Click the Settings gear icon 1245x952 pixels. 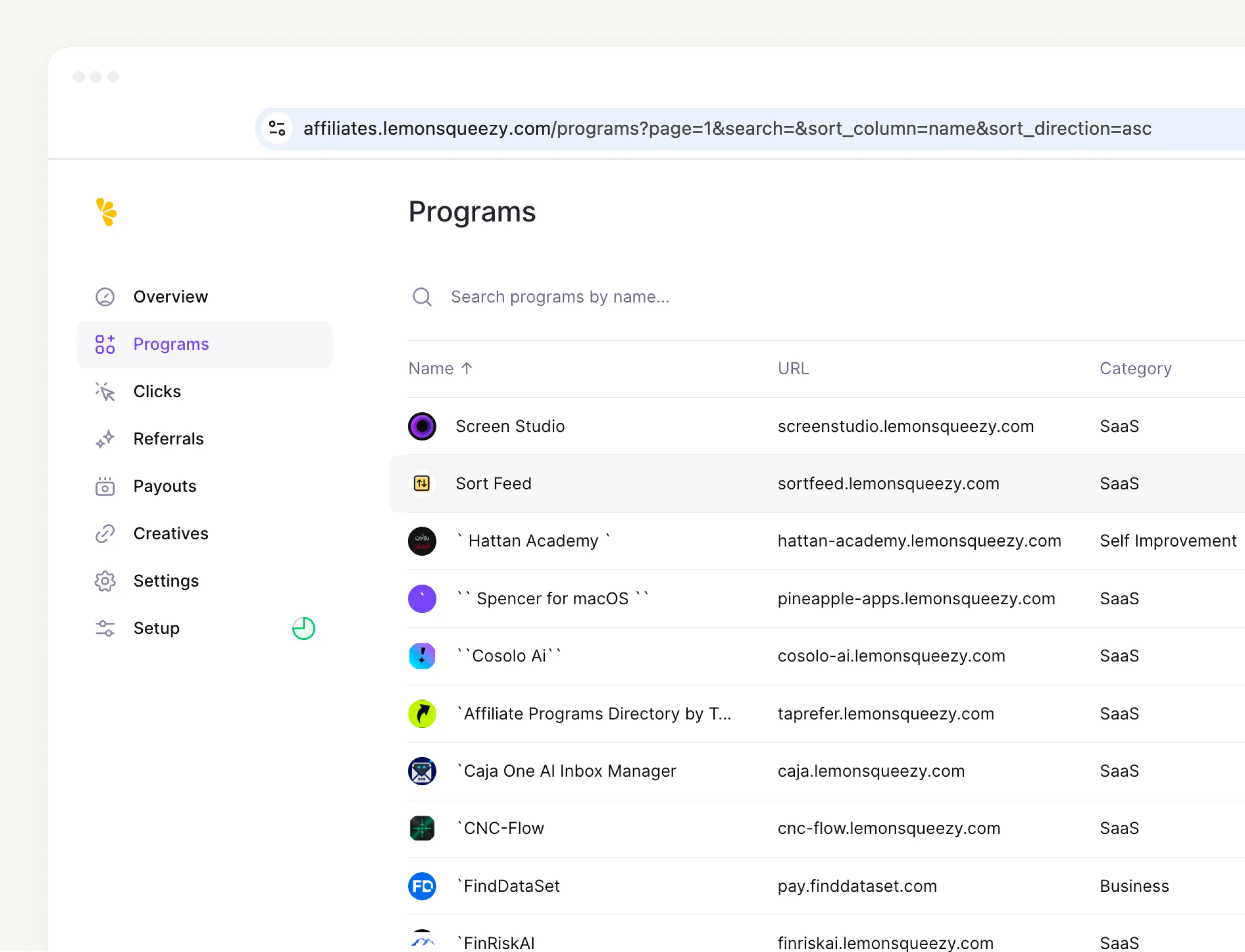coord(105,581)
